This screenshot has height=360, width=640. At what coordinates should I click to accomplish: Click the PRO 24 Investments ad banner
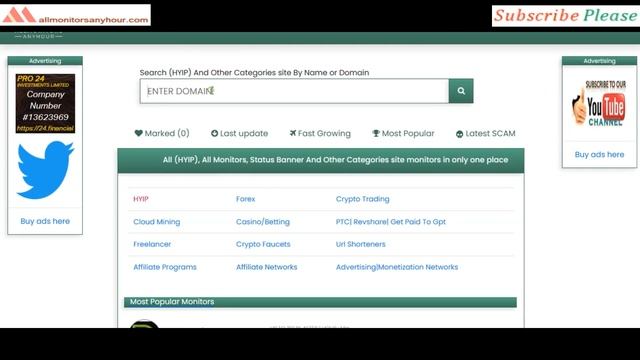tap(45, 103)
